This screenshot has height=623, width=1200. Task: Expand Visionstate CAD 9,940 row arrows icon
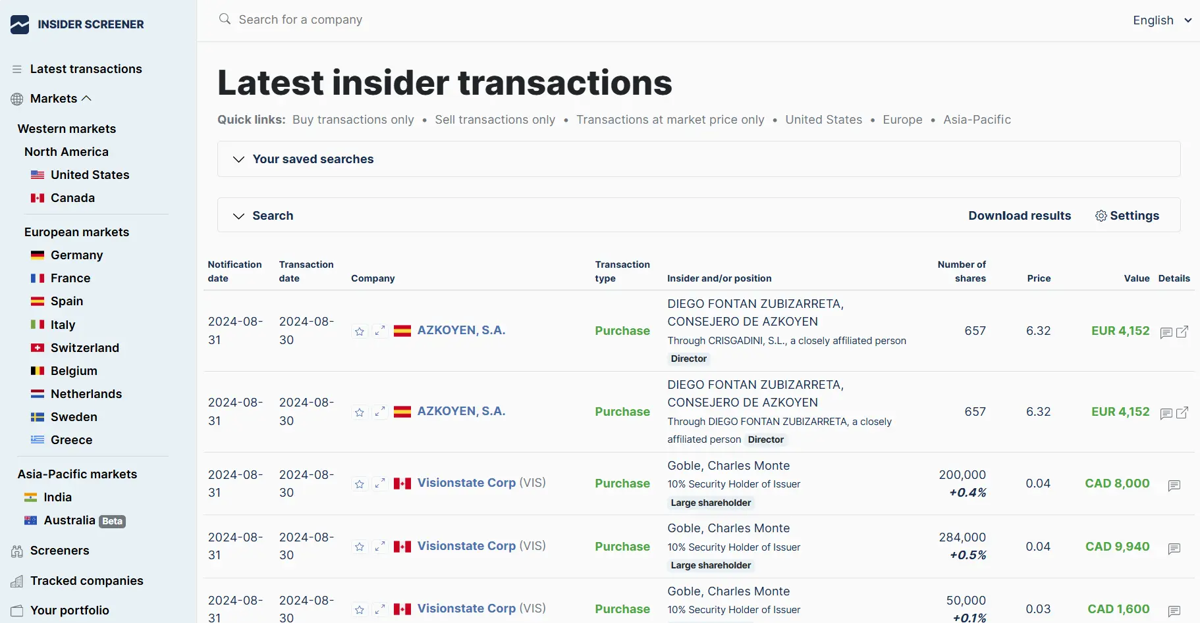click(x=380, y=547)
